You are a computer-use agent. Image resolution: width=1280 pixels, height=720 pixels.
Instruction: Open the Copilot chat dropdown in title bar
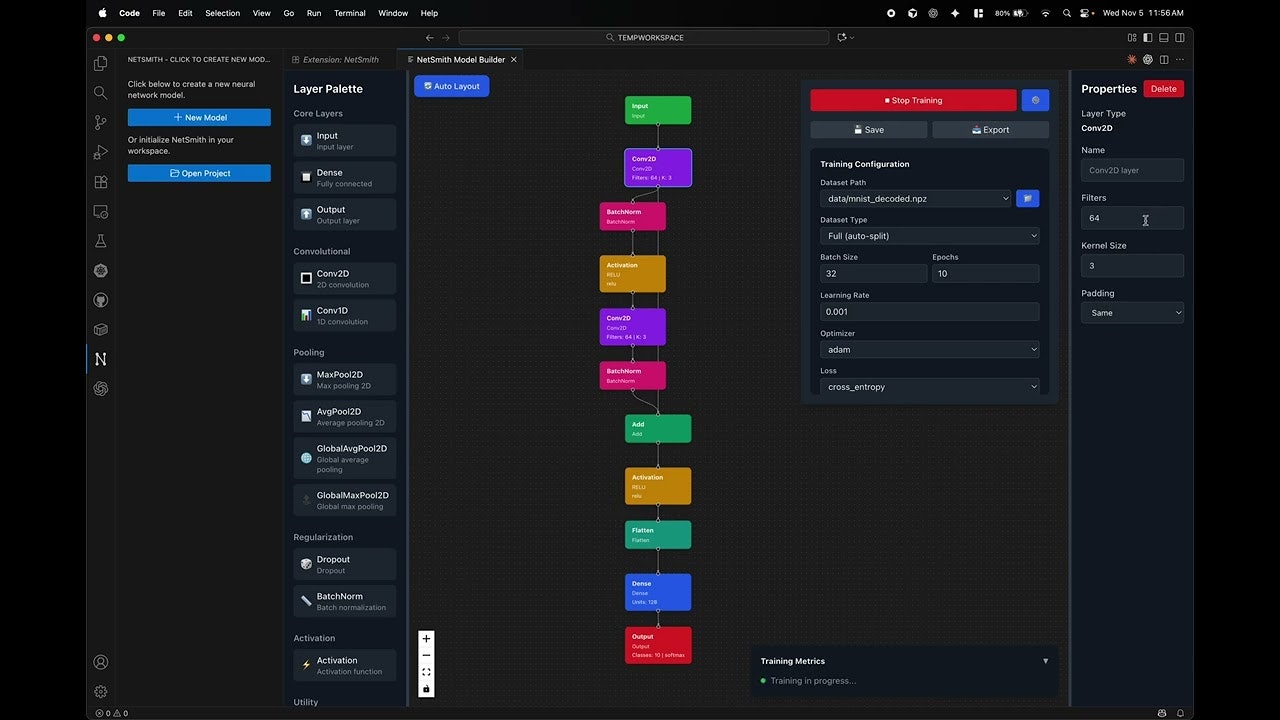click(846, 37)
